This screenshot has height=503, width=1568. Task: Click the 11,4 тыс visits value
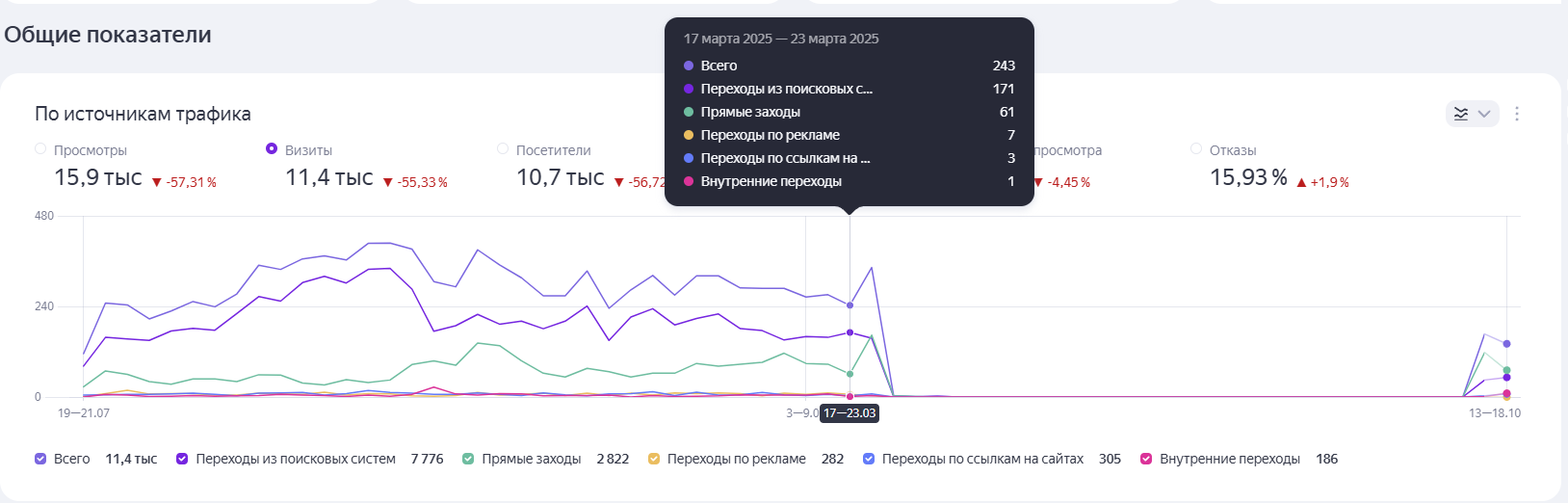[x=329, y=178]
